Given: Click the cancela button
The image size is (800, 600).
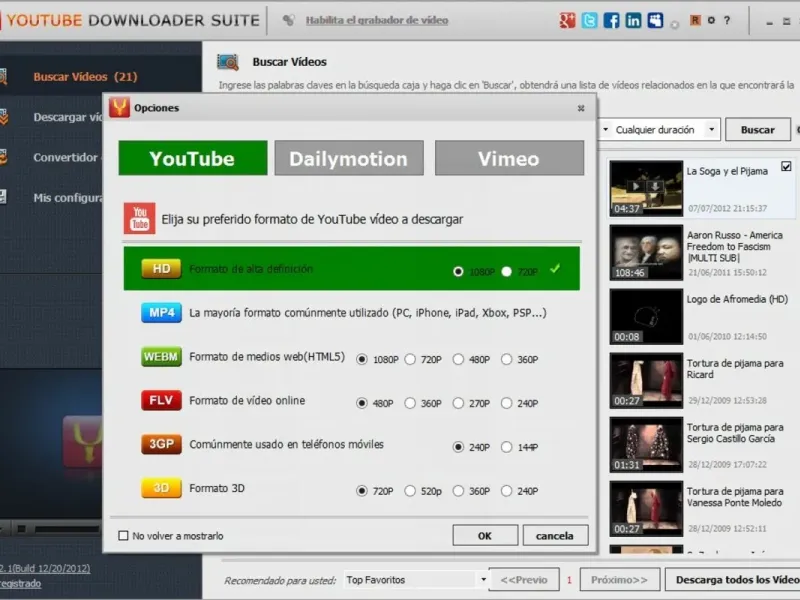Looking at the screenshot, I should coord(555,536).
